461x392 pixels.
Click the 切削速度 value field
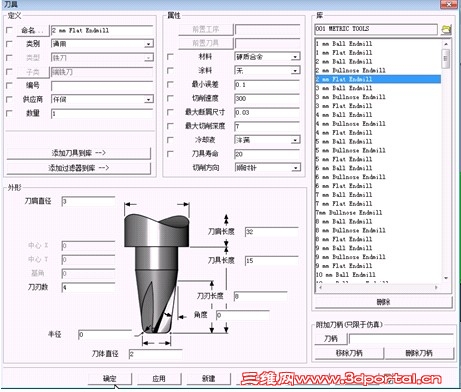coord(267,99)
